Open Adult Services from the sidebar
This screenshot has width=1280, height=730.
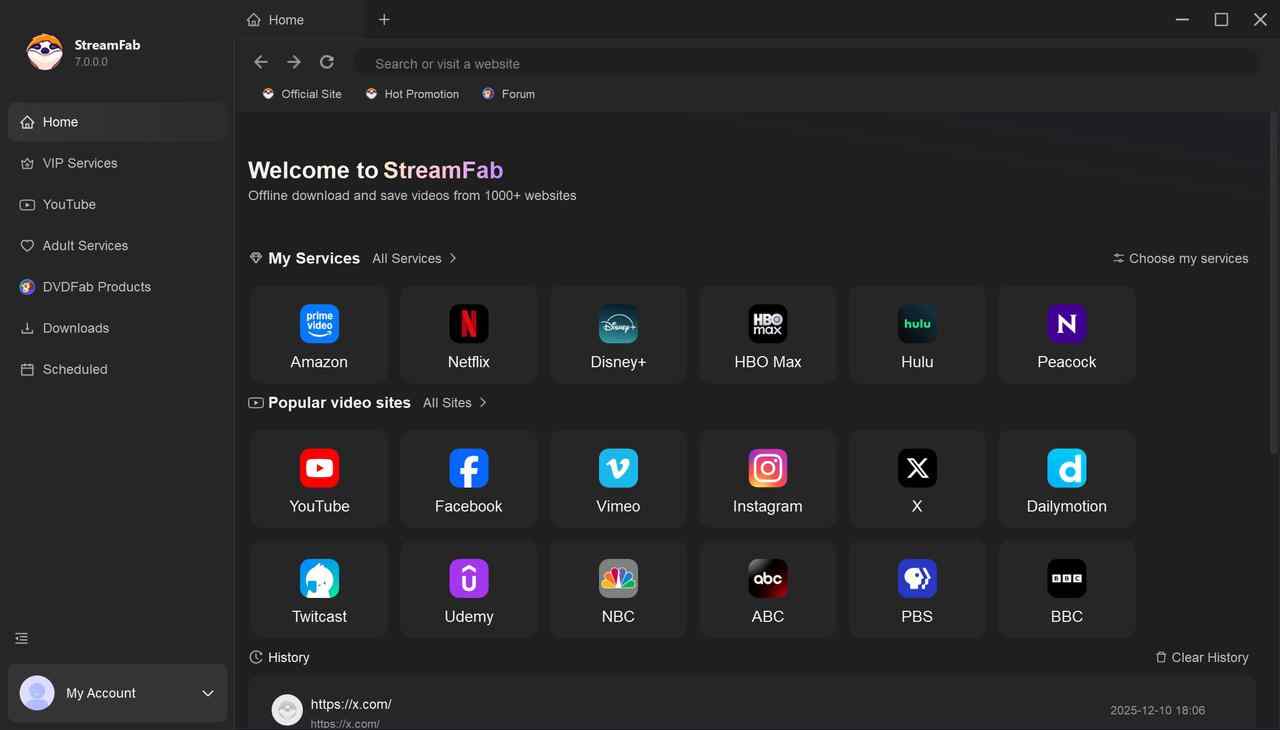[x=85, y=245]
